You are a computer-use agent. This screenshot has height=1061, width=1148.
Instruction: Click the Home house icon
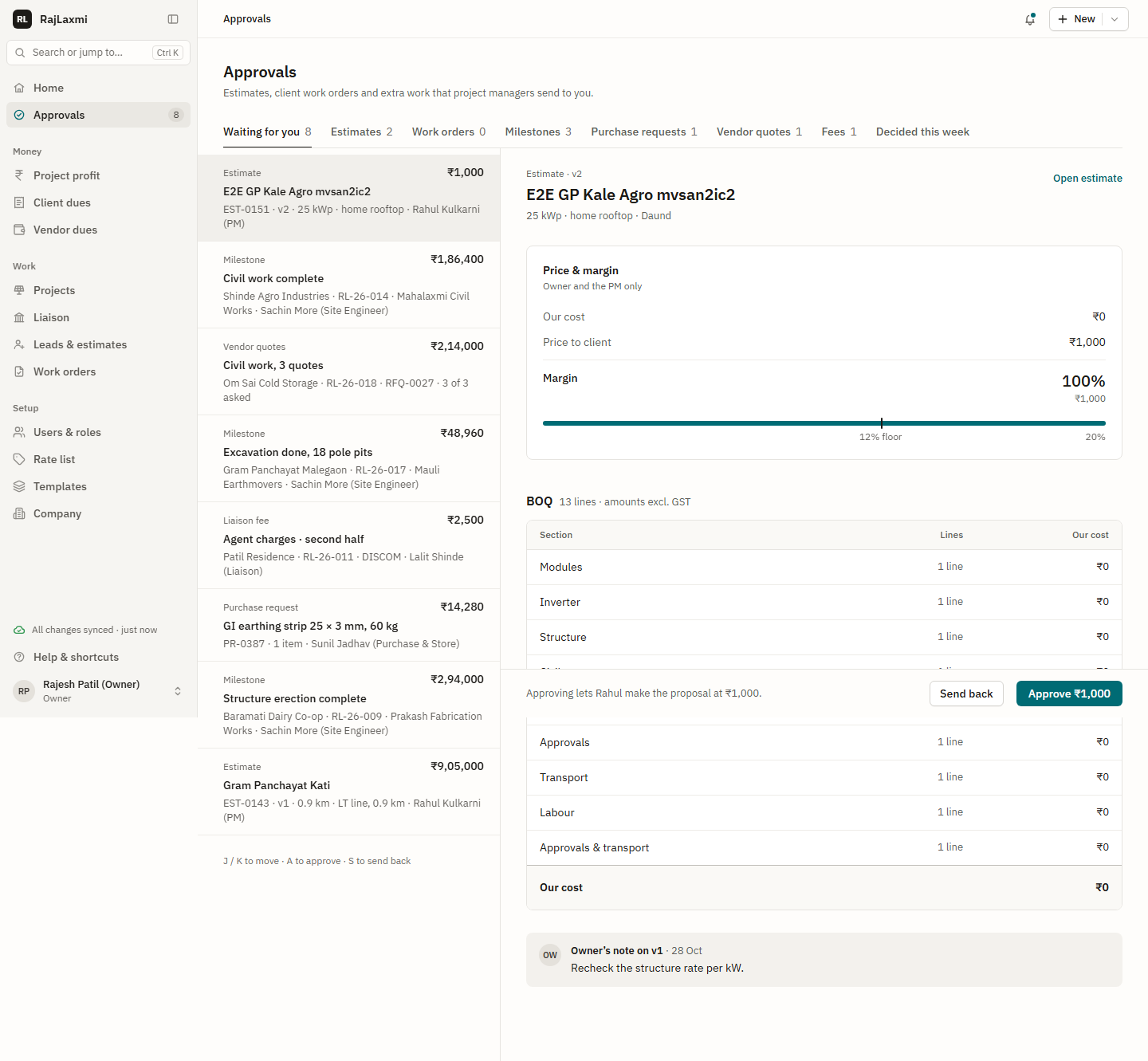coord(19,88)
